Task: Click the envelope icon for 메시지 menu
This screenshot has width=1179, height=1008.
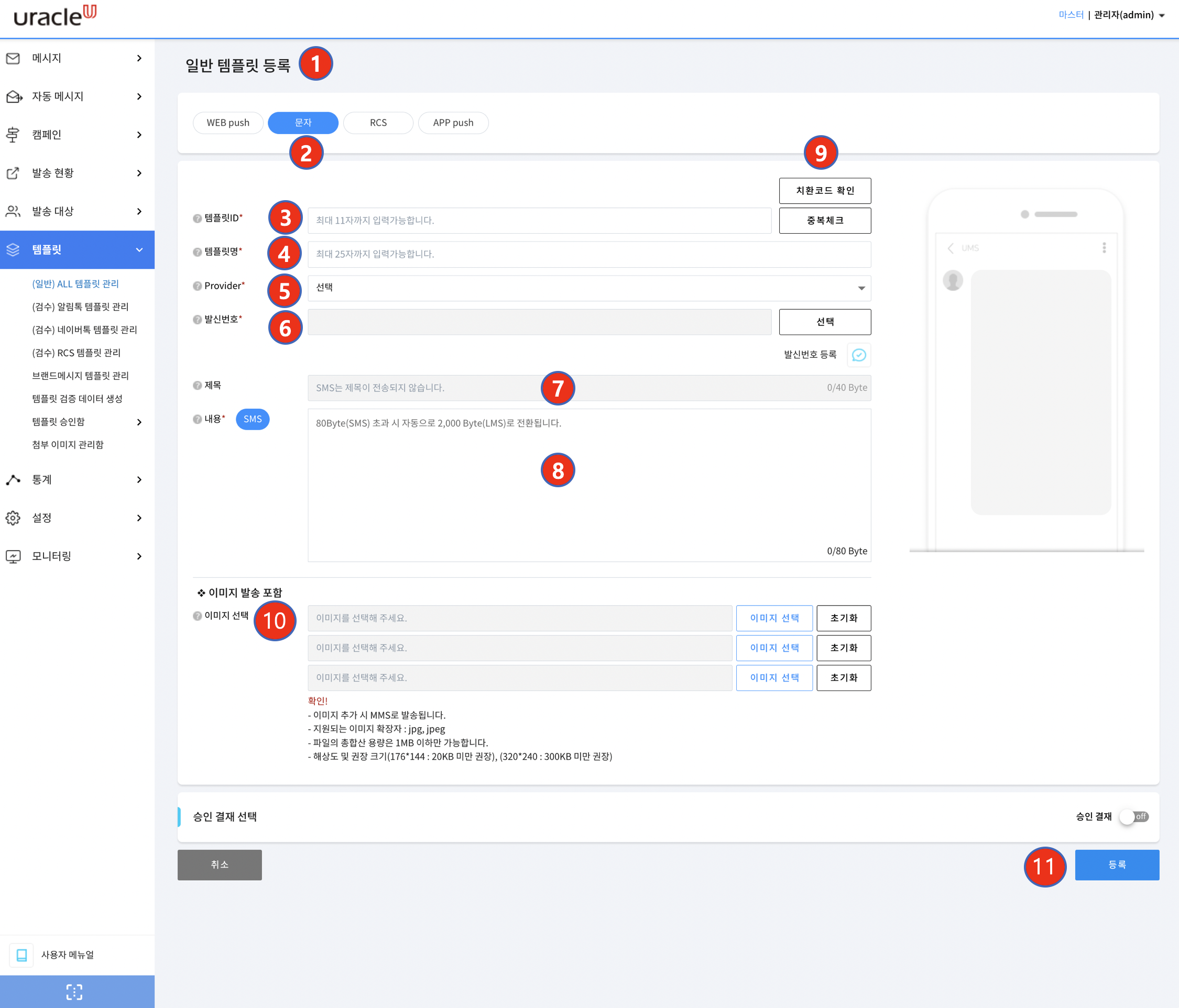Action: [13, 58]
